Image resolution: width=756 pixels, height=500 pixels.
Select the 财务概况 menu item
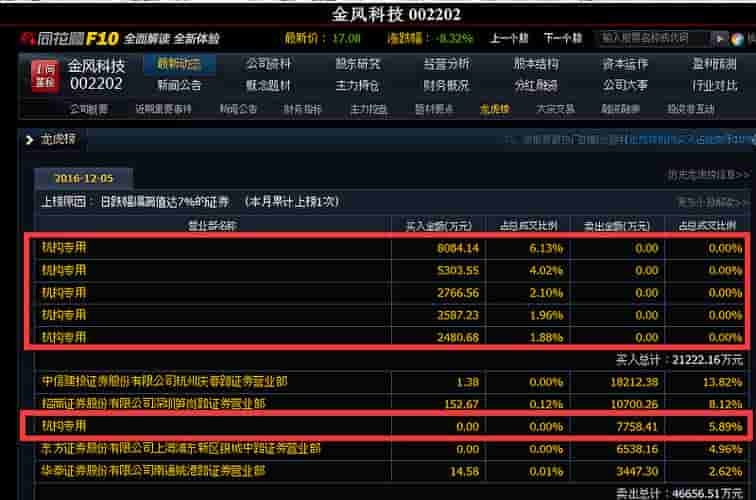pyautogui.click(x=446, y=85)
